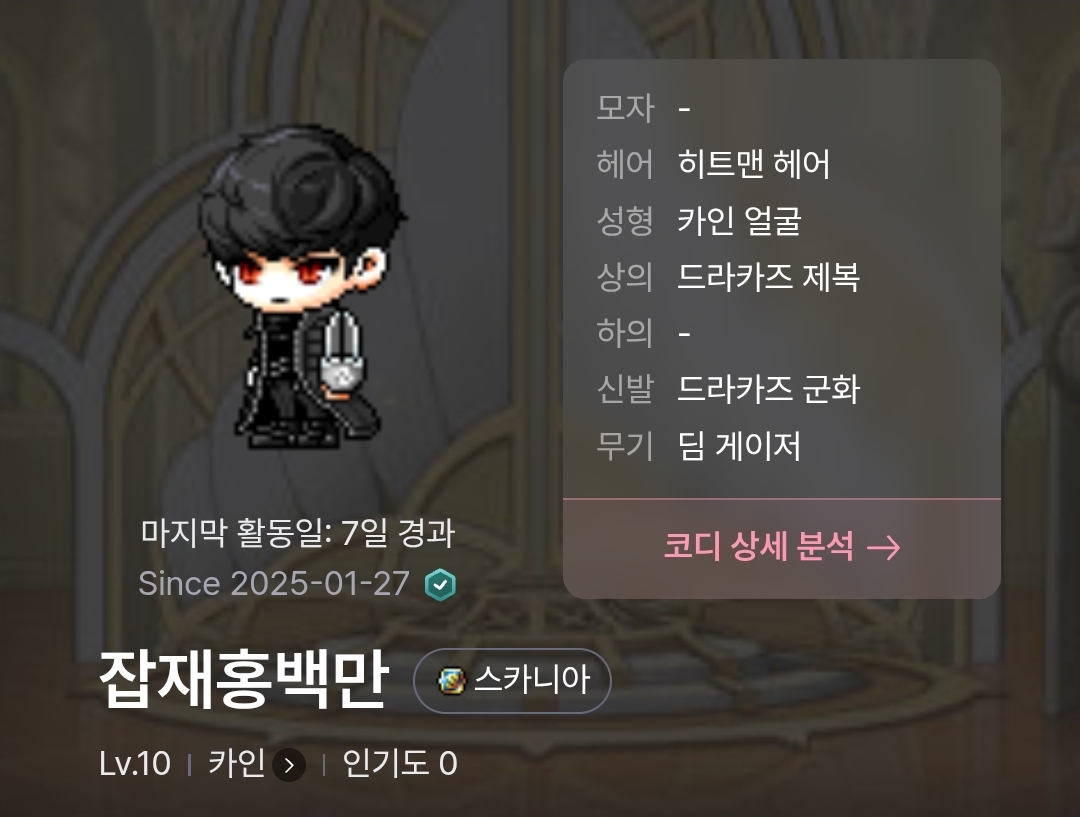Select the 드라카즈 제복 top entry
Image resolution: width=1080 pixels, height=817 pixels.
769,277
